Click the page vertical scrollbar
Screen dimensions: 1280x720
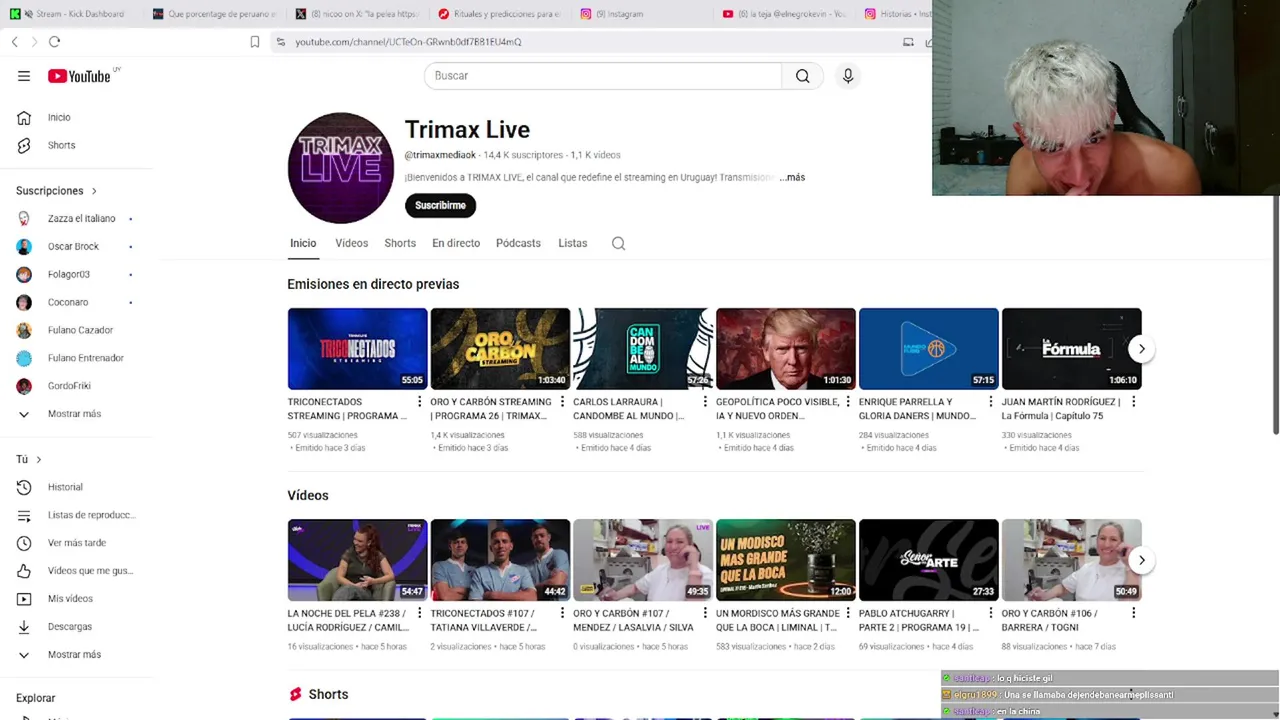(1275, 316)
